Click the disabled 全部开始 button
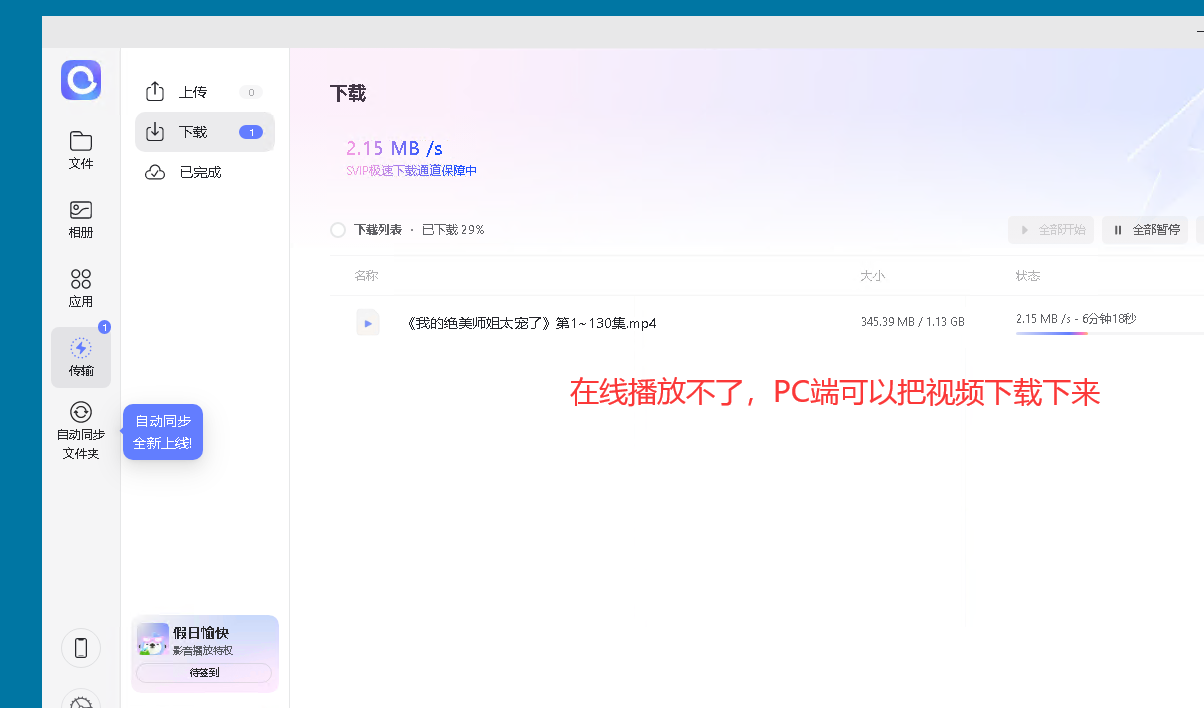This screenshot has width=1204, height=708. tap(1051, 229)
